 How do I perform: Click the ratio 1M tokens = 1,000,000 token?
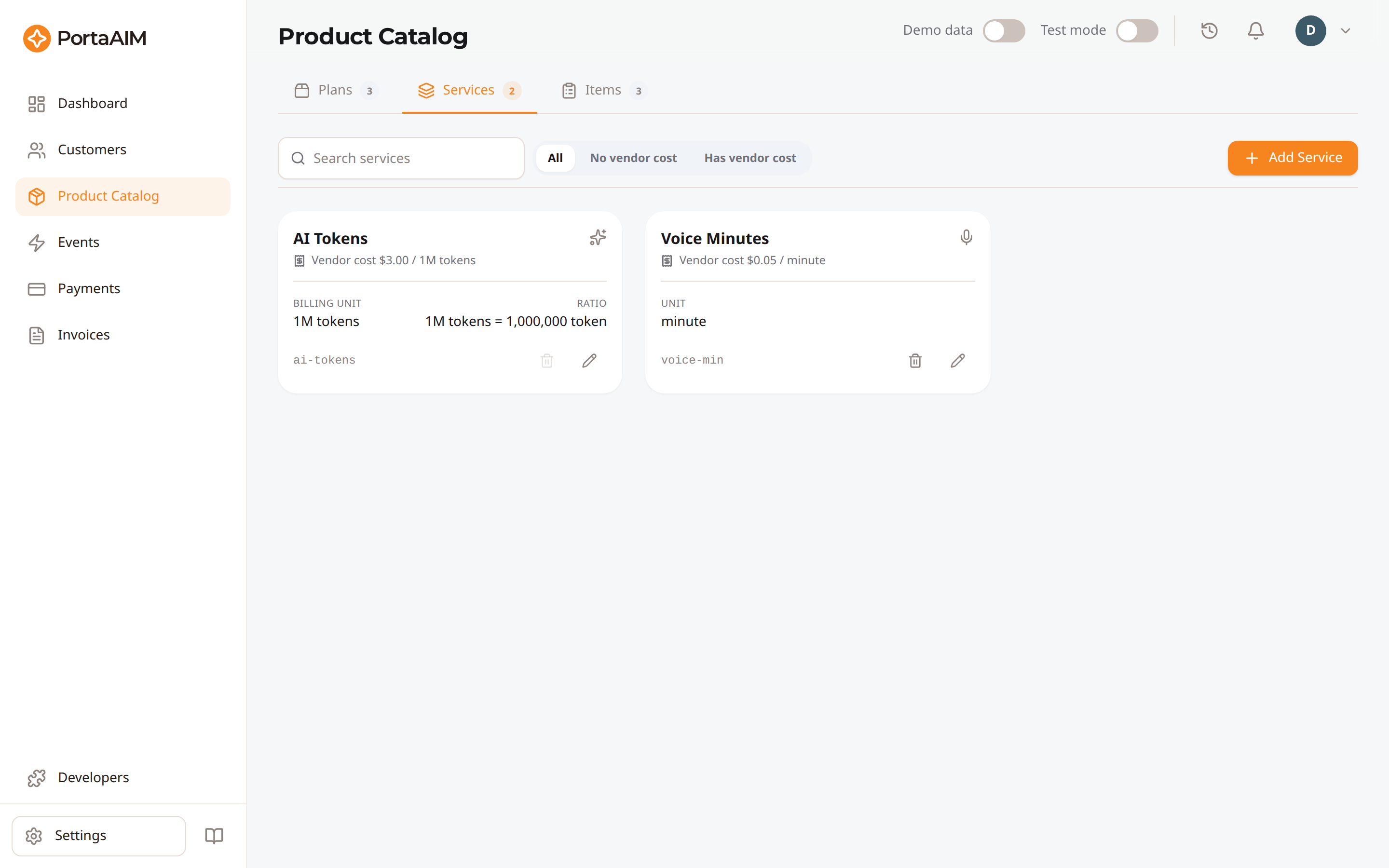516,322
